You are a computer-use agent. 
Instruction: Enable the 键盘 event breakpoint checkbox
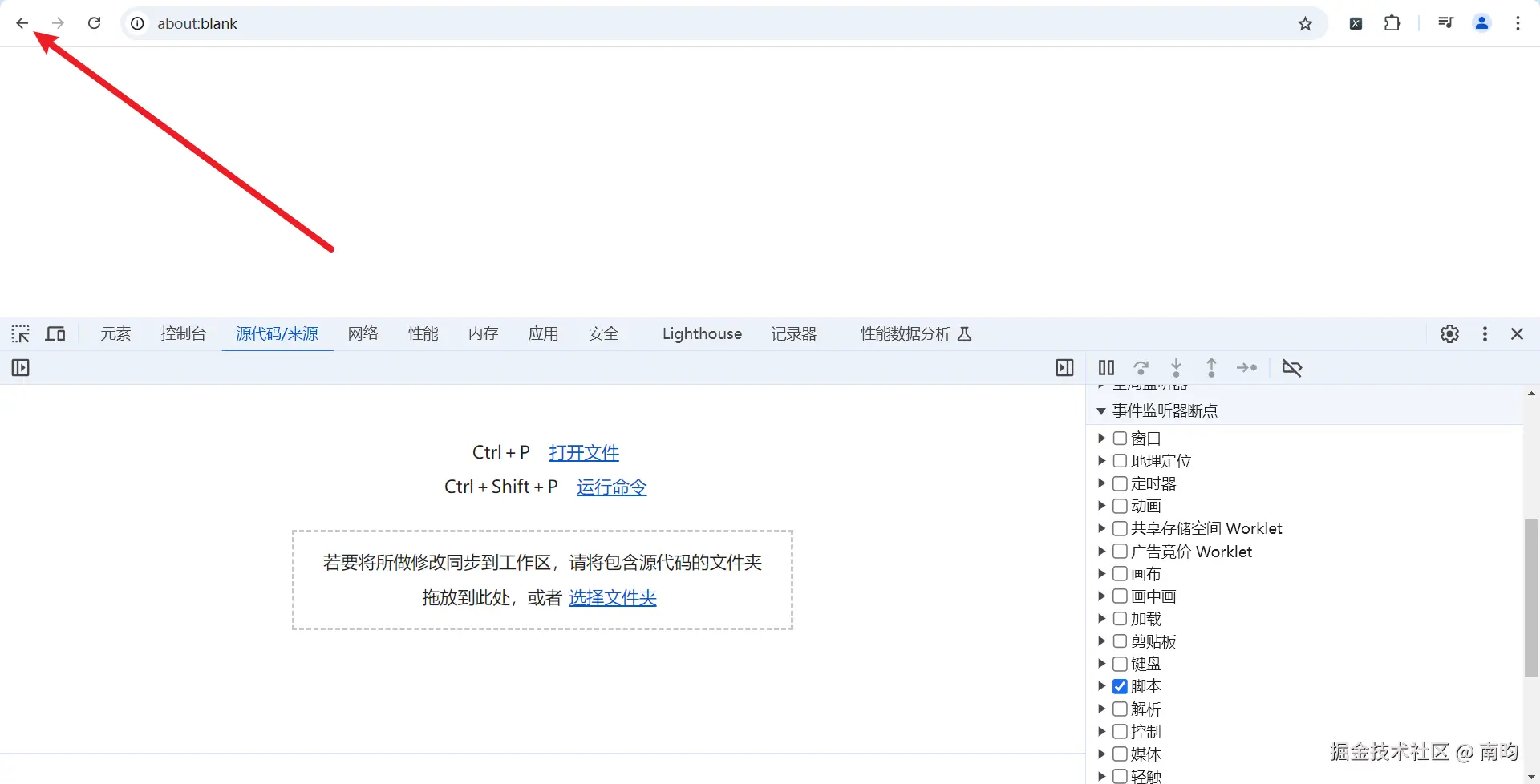click(x=1120, y=664)
